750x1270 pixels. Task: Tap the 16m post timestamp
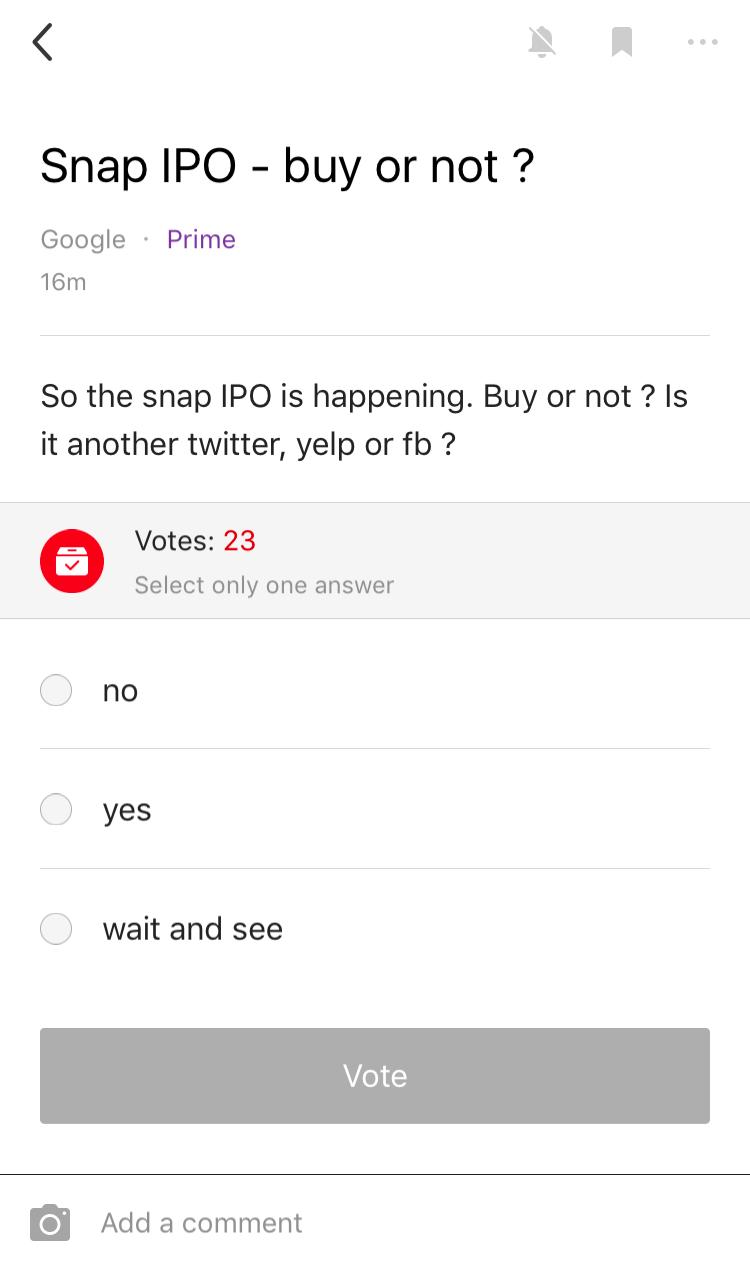(63, 282)
